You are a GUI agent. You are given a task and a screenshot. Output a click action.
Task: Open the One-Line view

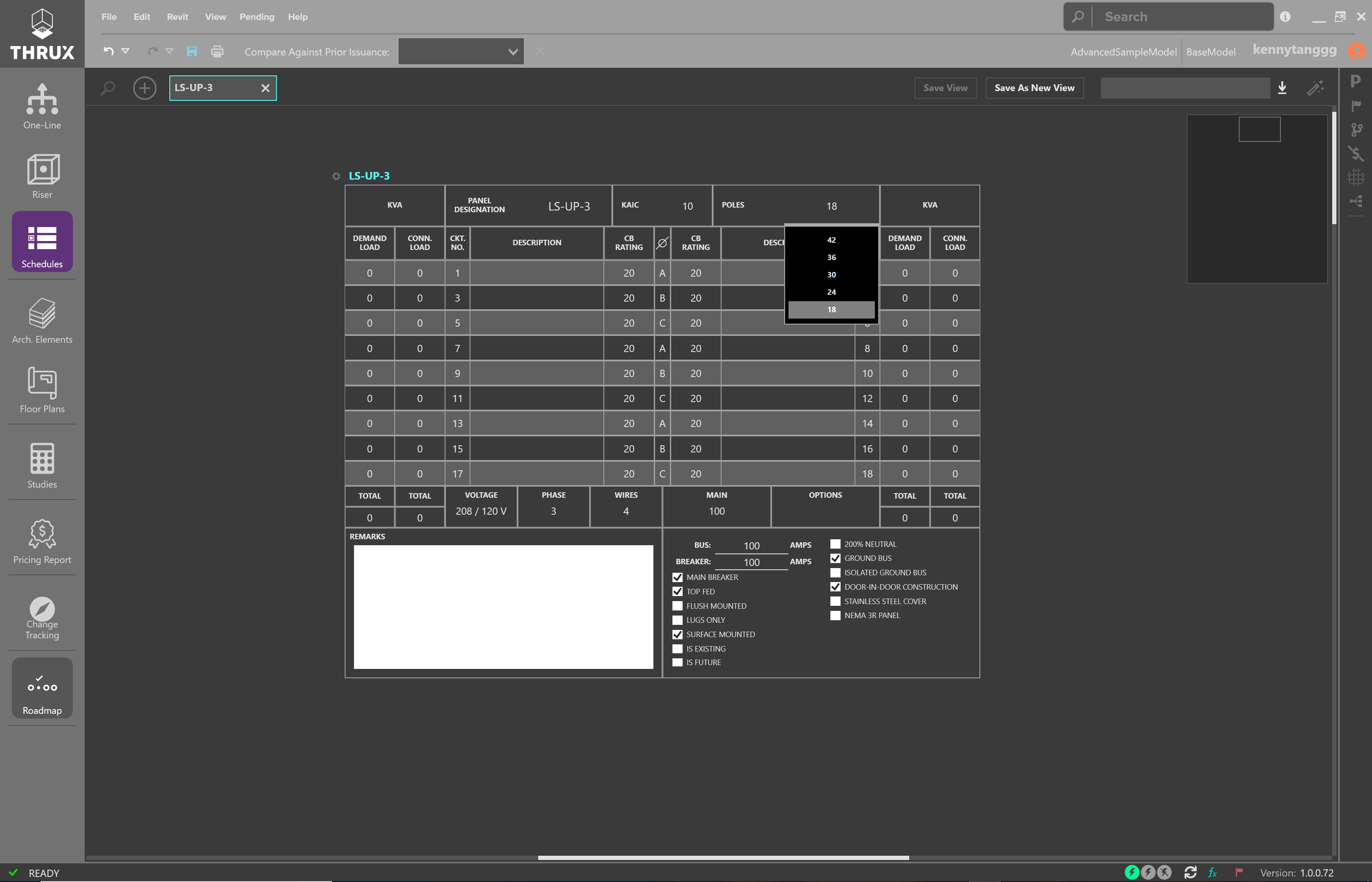[42, 106]
